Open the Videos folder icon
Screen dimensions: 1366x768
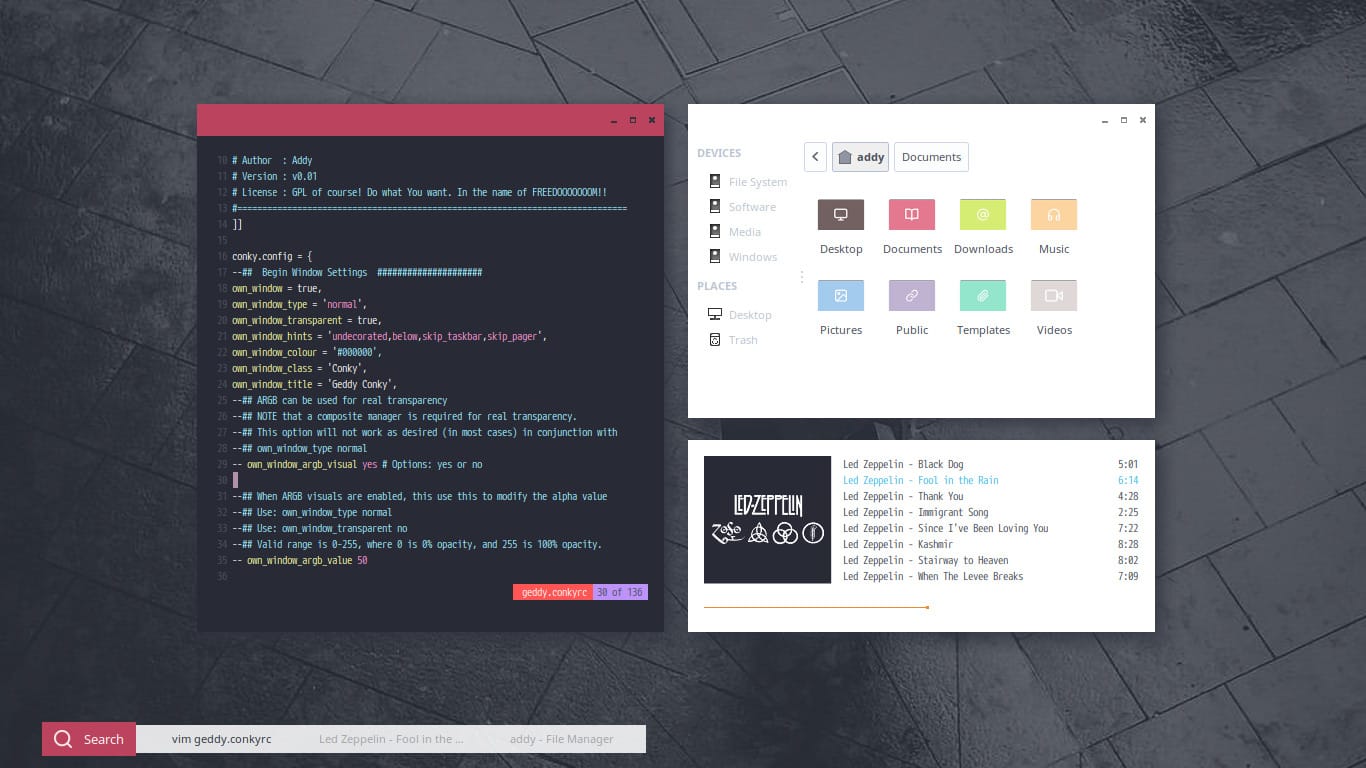[x=1054, y=295]
